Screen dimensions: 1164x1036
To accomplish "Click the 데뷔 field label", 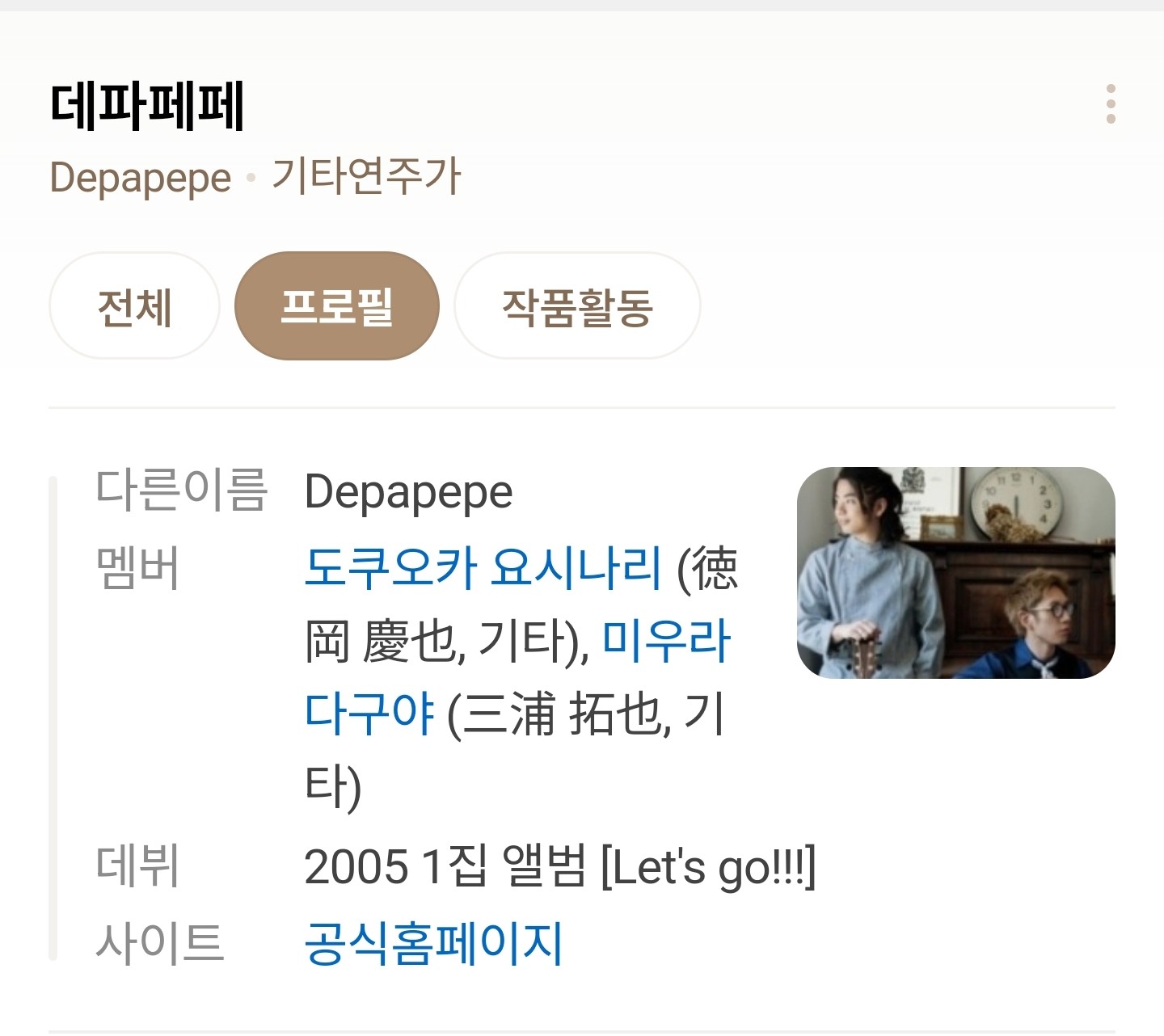I will [137, 866].
